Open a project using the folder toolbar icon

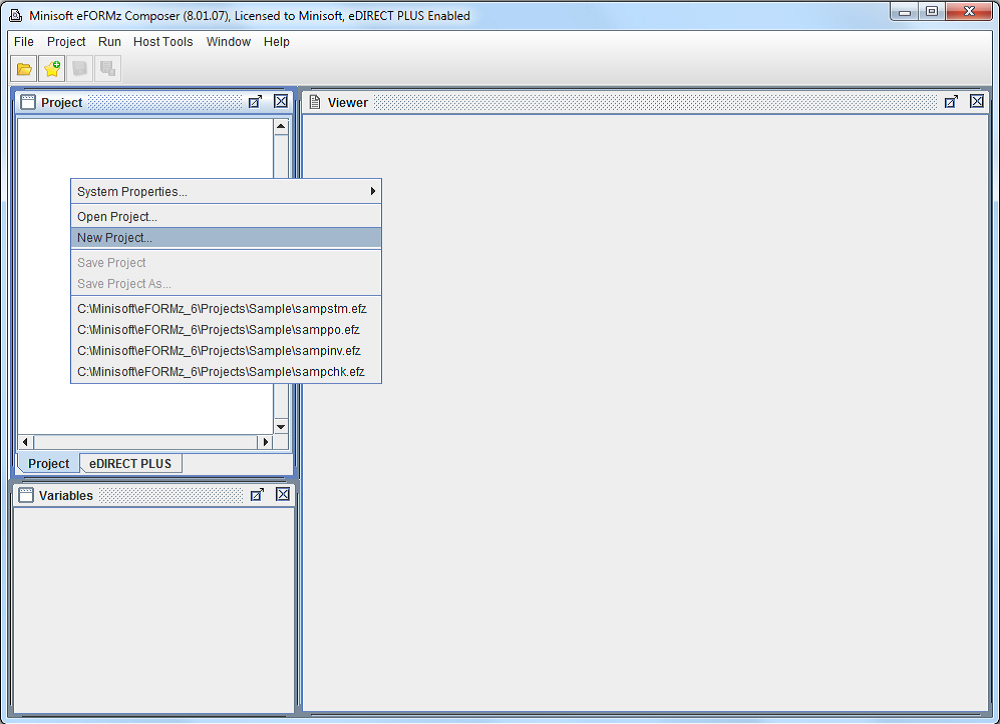pyautogui.click(x=22, y=68)
